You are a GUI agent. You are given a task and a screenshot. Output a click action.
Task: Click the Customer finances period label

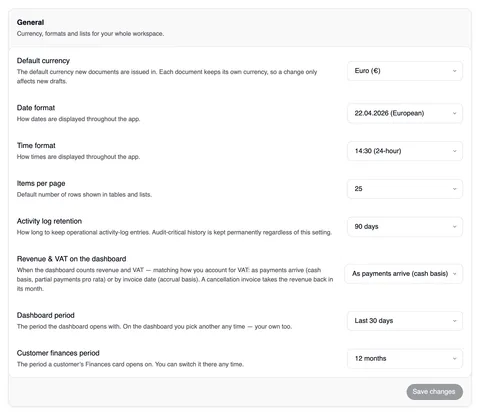click(x=58, y=353)
